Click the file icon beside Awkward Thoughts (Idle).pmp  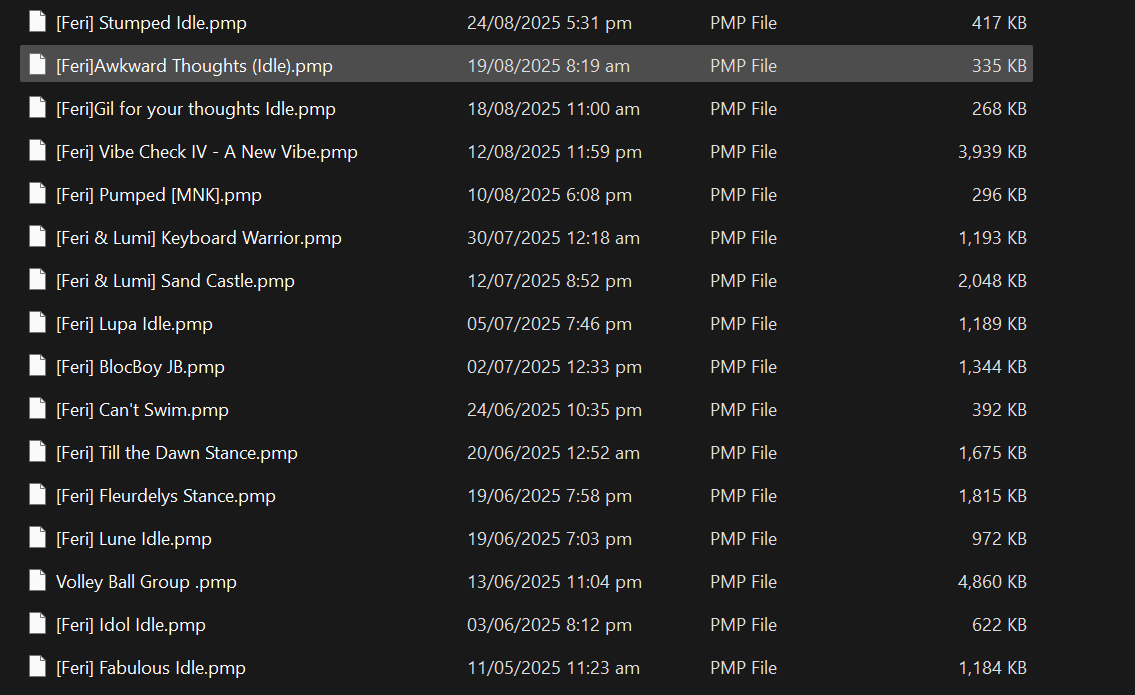(38, 64)
